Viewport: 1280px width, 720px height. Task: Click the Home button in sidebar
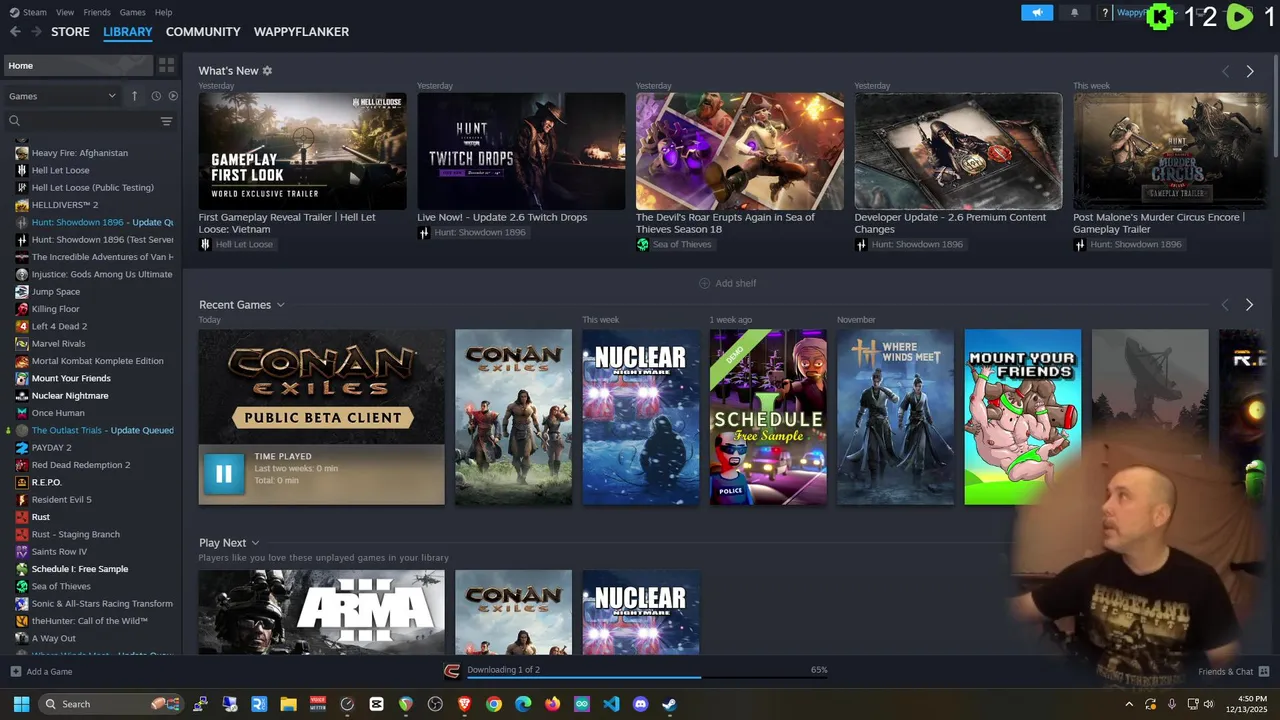(77, 65)
